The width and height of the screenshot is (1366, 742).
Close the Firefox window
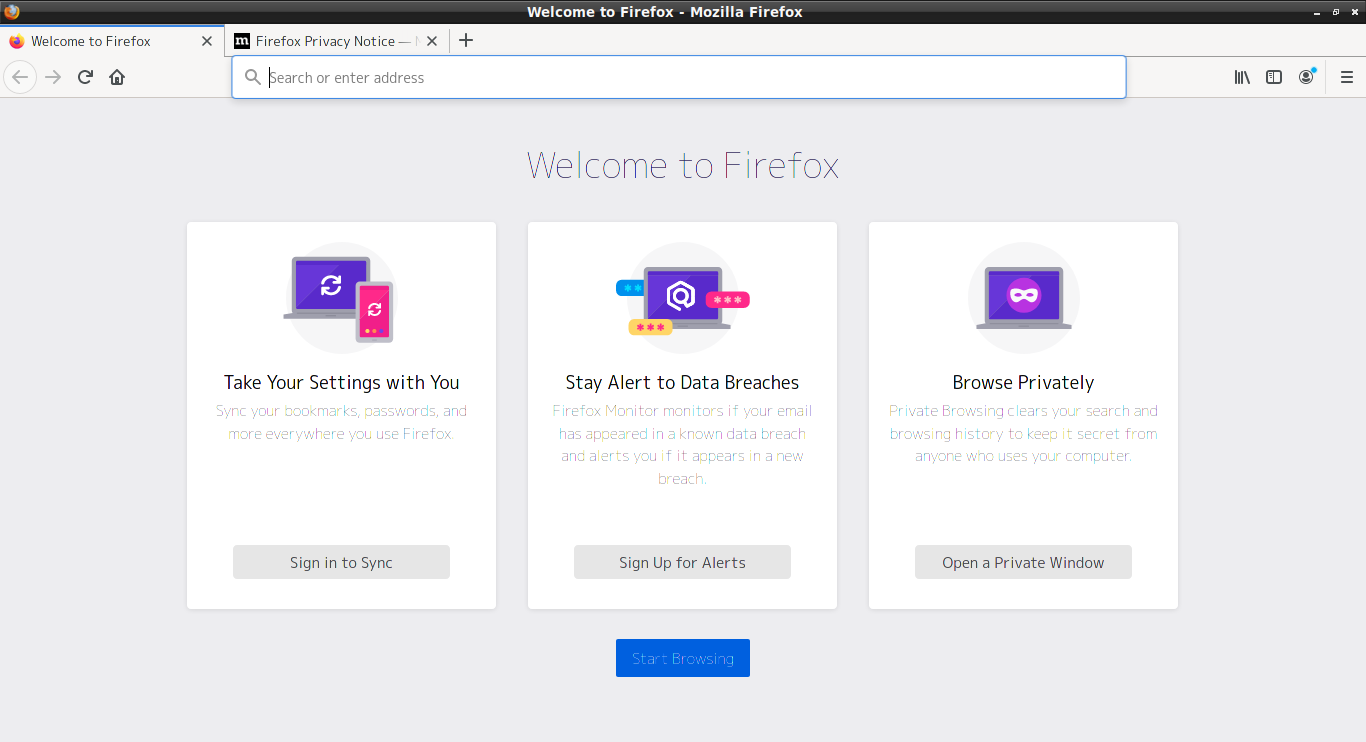click(1353, 12)
